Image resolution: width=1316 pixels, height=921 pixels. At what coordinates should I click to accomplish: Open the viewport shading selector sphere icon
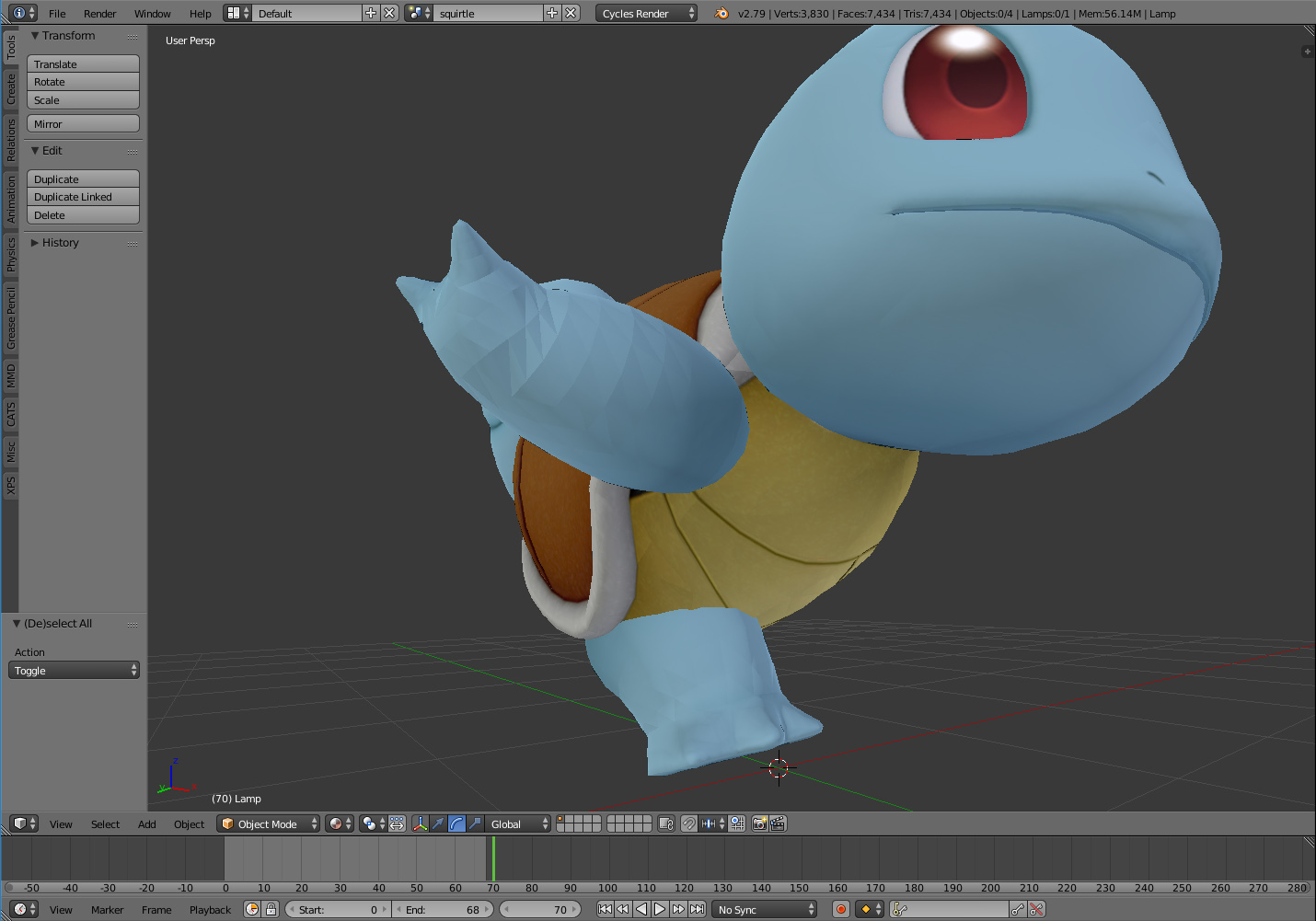tap(340, 823)
